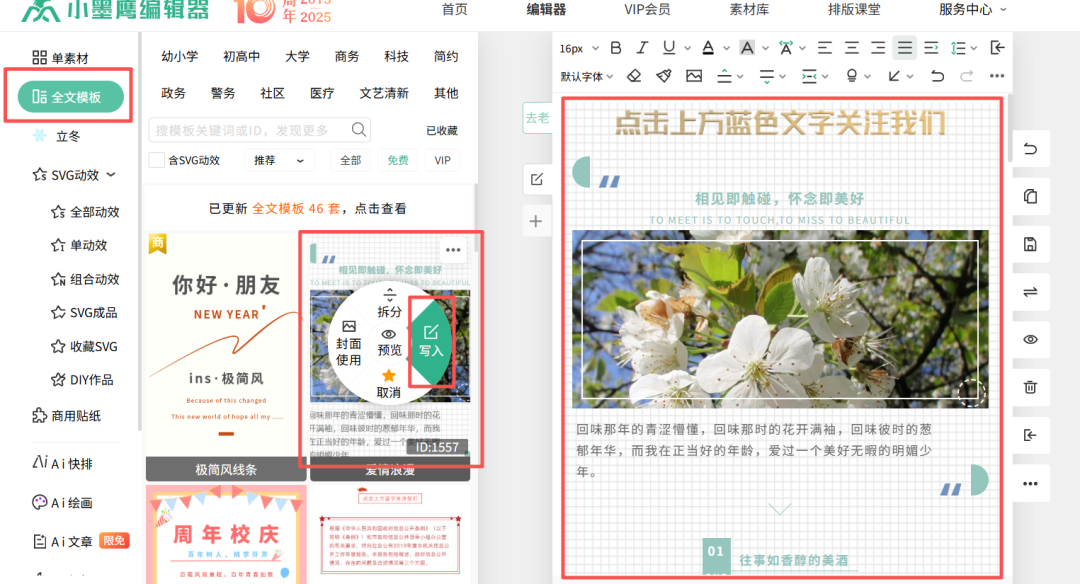The image size is (1080, 584).
Task: Click the save disk icon in right sidebar
Action: (1030, 244)
